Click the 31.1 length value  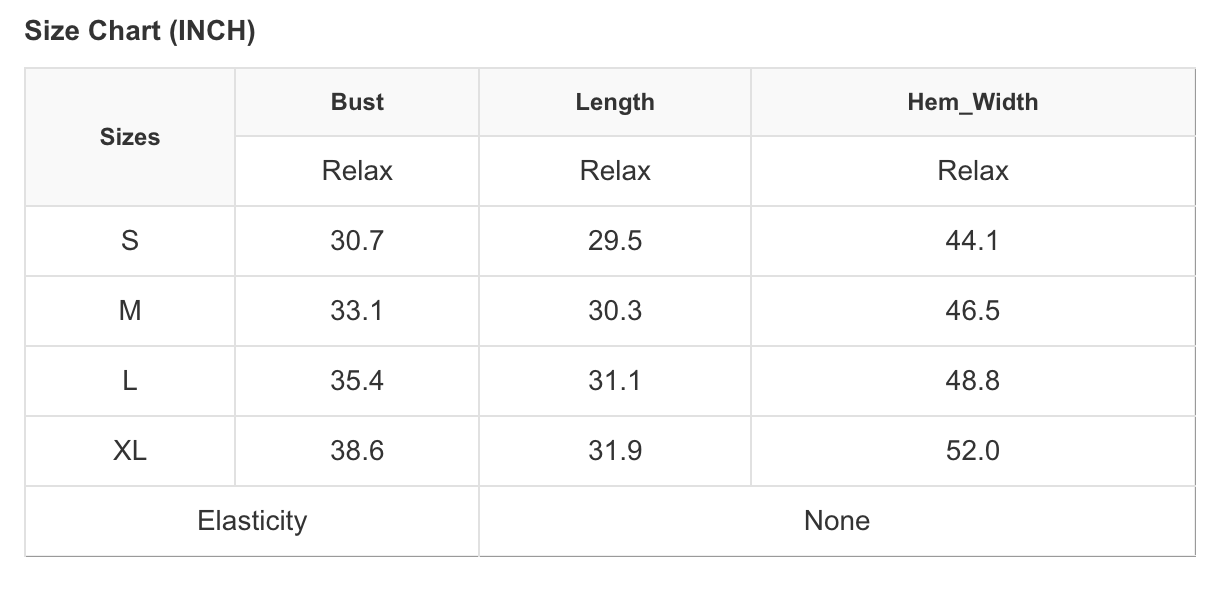(x=615, y=381)
